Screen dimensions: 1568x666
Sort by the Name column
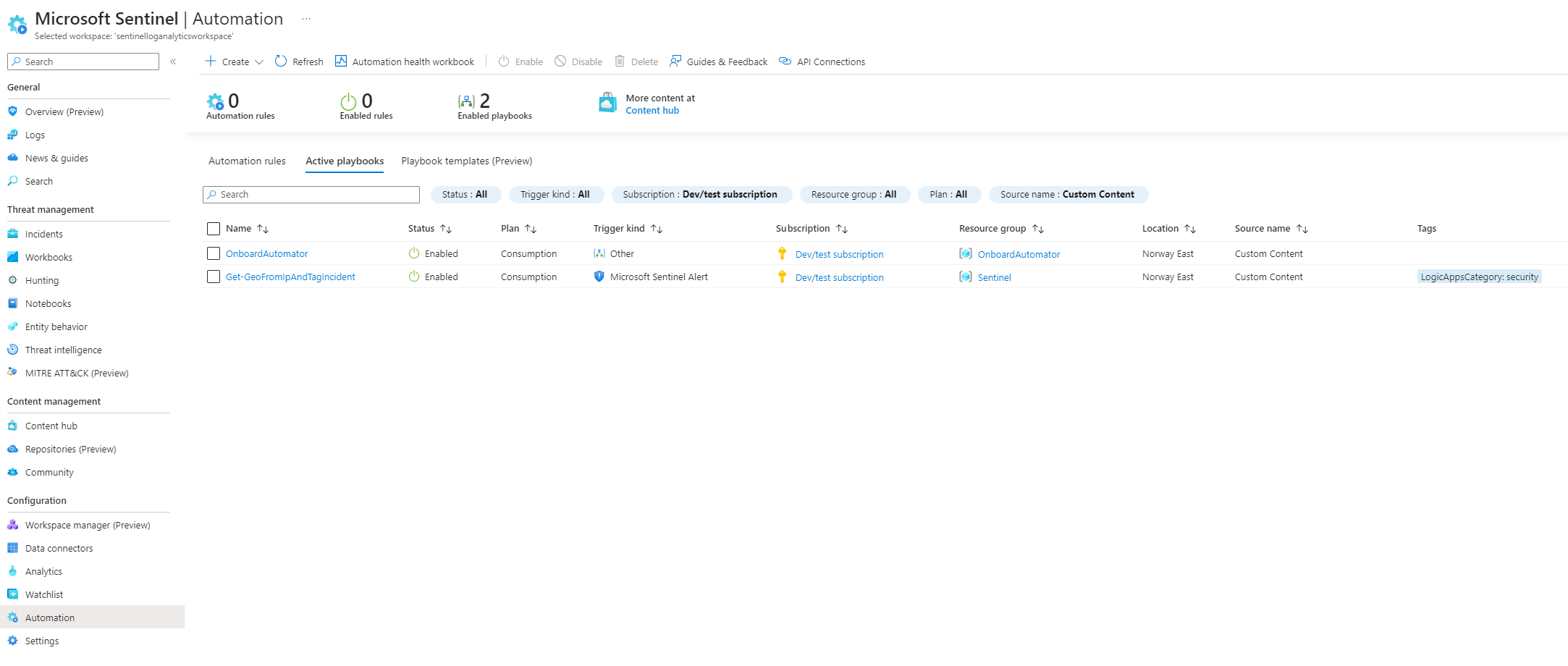pyautogui.click(x=247, y=229)
